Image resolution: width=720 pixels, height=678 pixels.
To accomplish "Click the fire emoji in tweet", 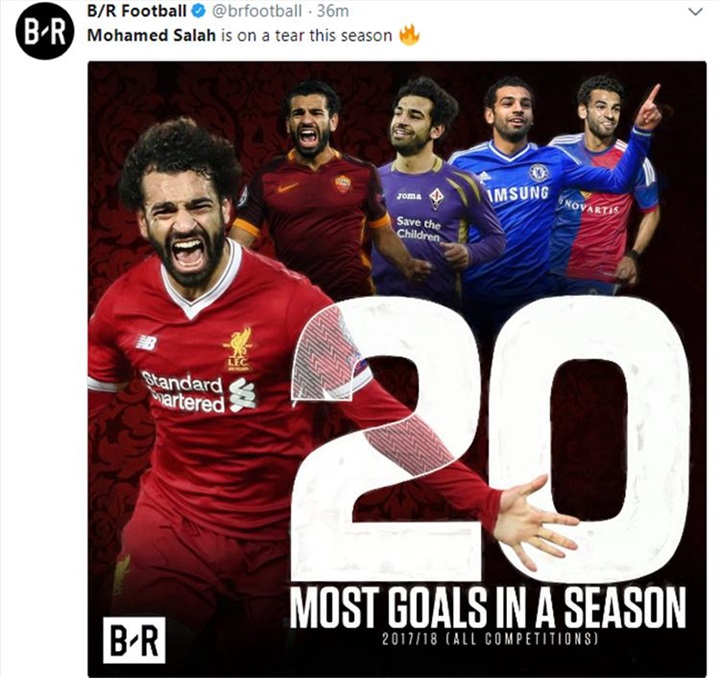I will pyautogui.click(x=409, y=34).
